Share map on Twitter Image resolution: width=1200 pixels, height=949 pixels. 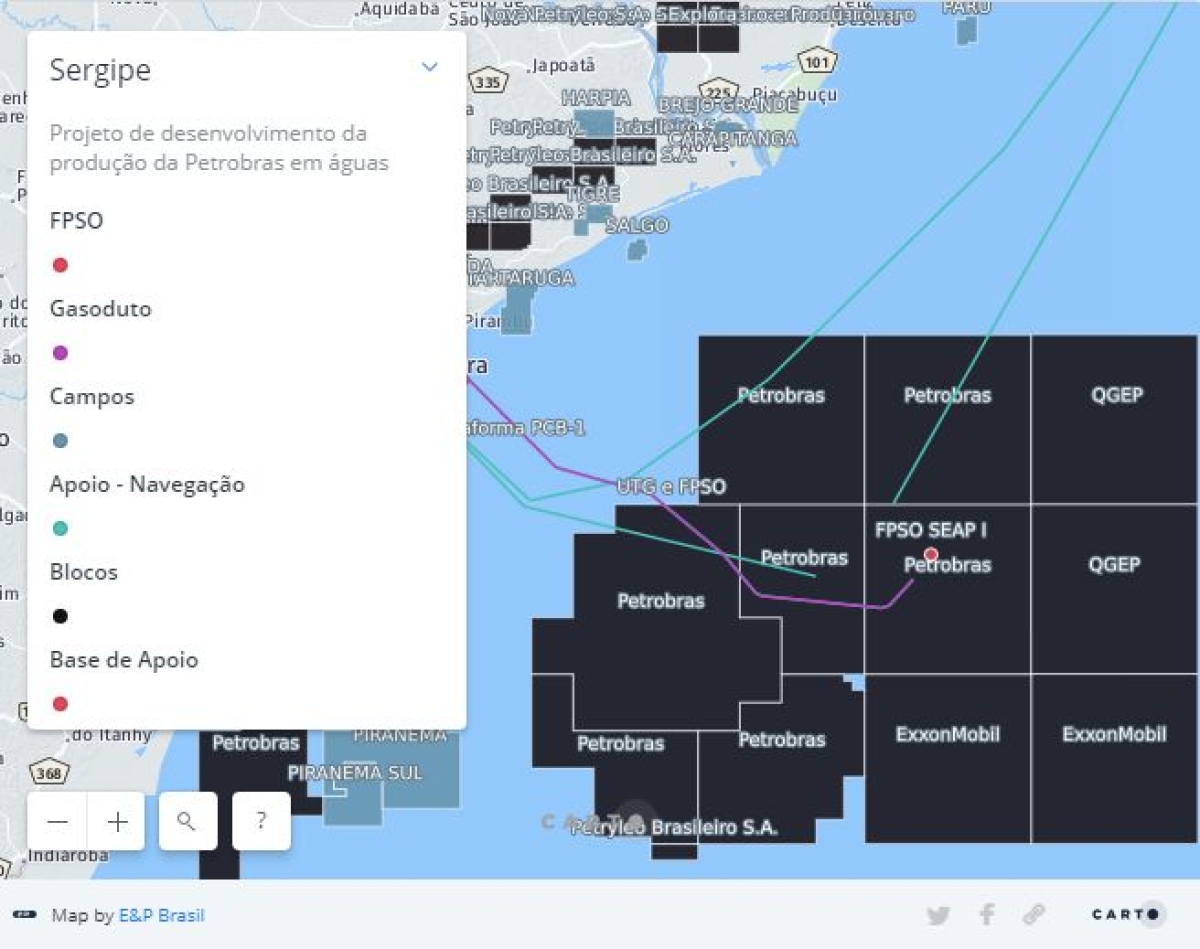[938, 914]
